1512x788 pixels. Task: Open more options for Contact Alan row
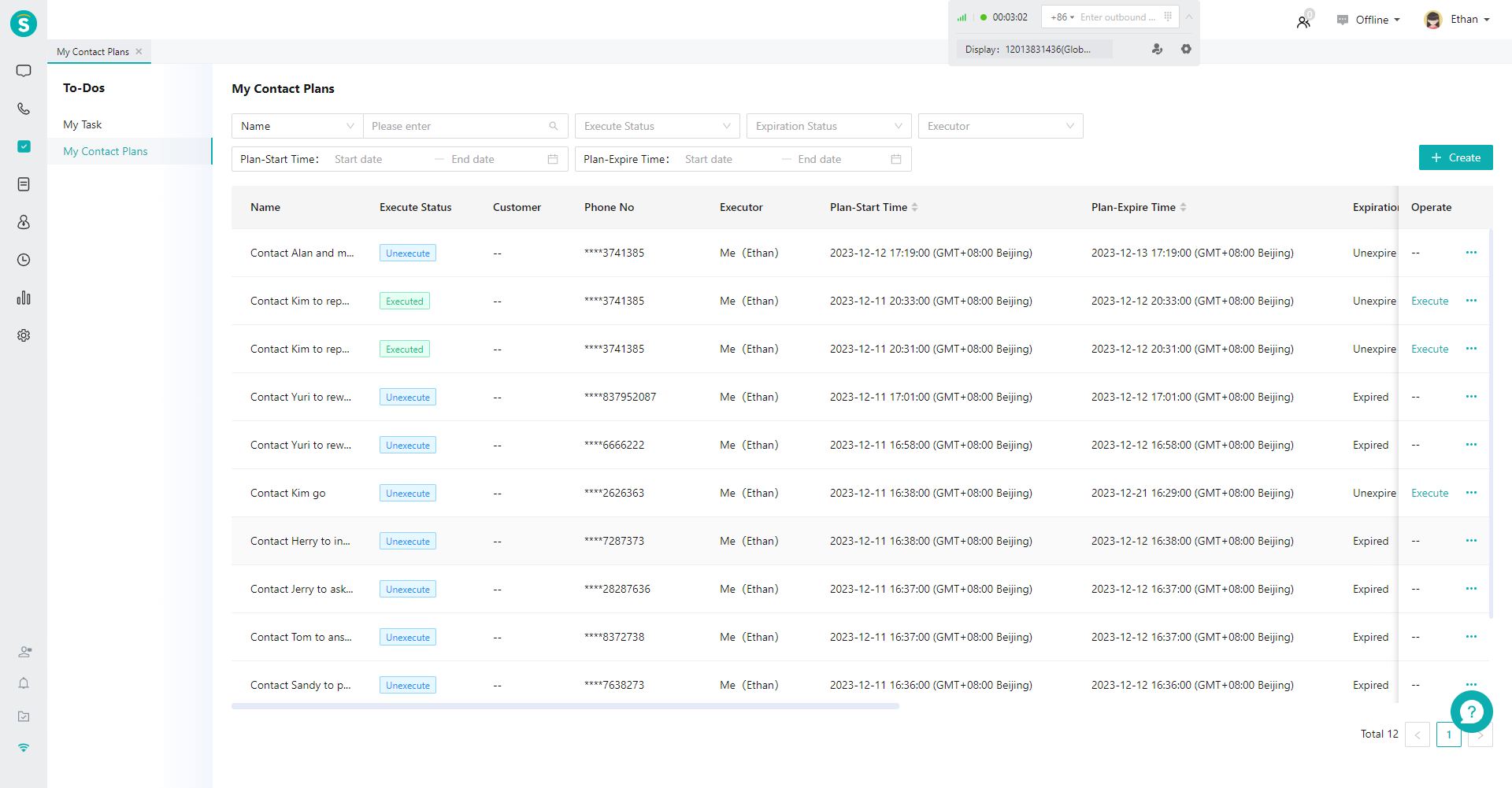coord(1471,253)
